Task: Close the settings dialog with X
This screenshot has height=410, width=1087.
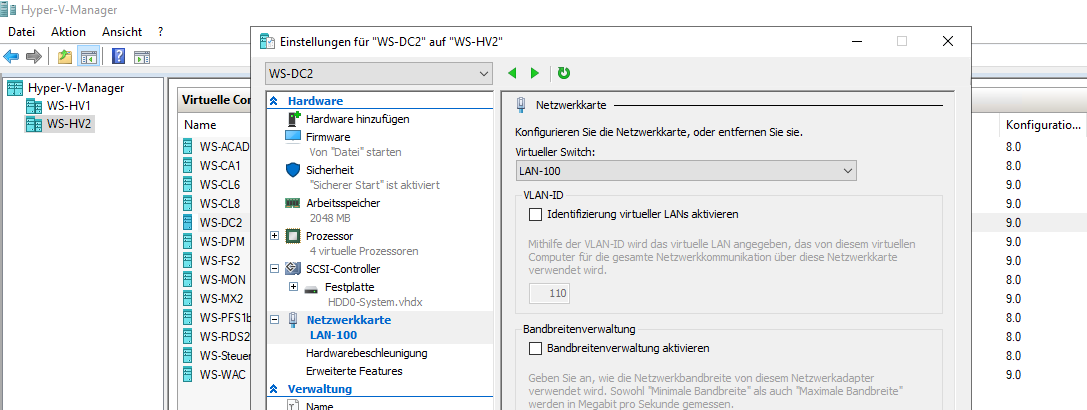Action: (948, 42)
